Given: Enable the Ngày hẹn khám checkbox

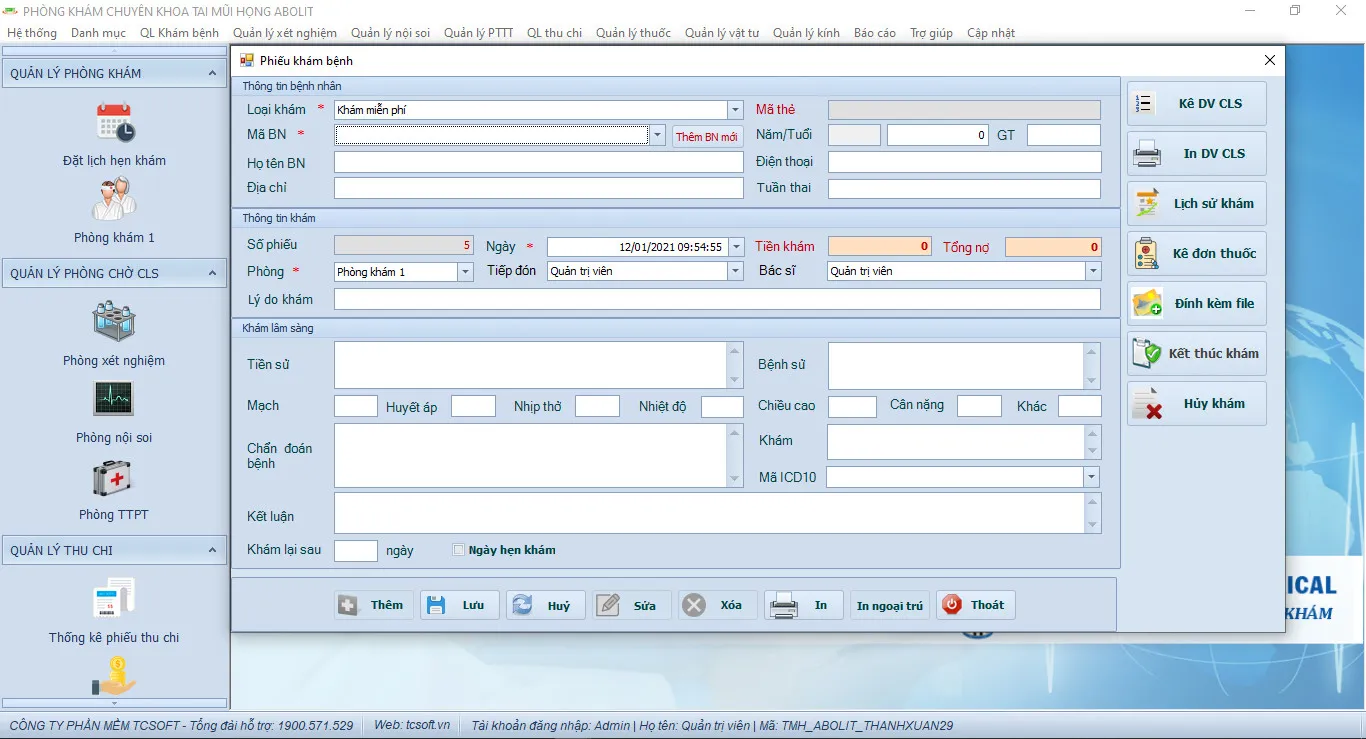Looking at the screenshot, I should tap(459, 550).
